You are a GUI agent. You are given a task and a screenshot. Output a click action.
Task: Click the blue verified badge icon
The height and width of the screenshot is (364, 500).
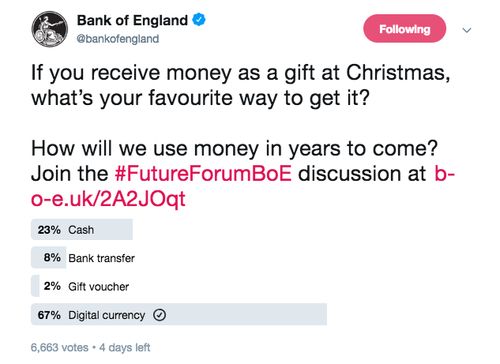pyautogui.click(x=199, y=20)
